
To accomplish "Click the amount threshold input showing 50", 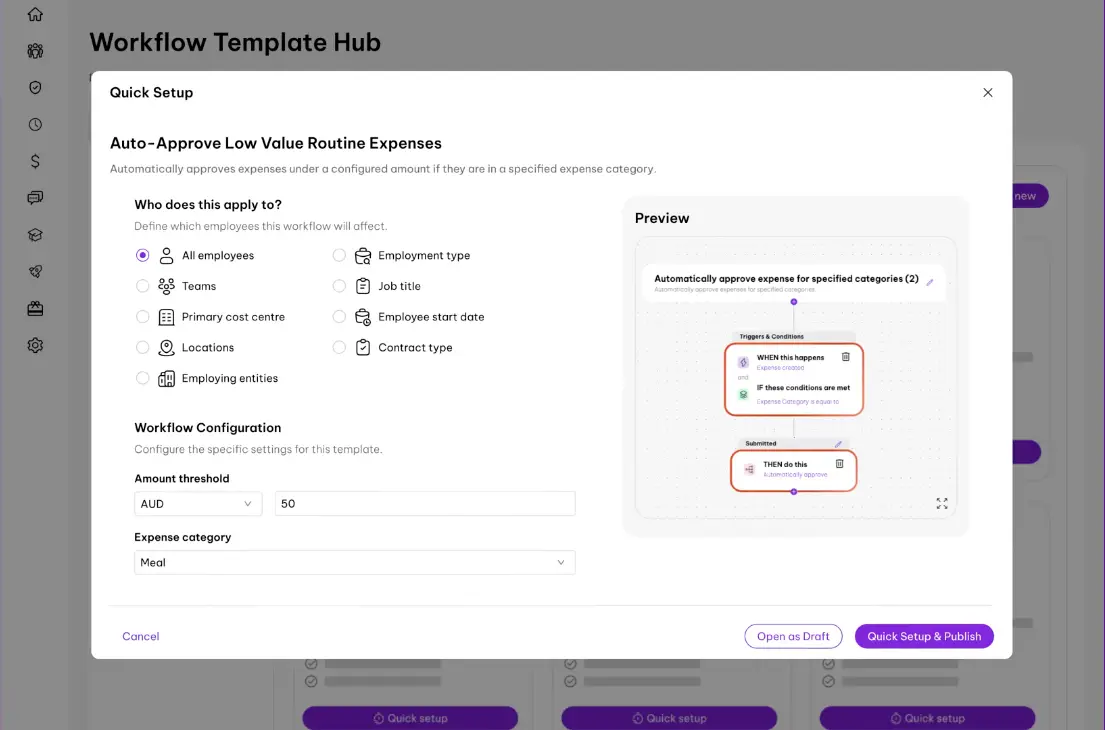I will tap(424, 503).
